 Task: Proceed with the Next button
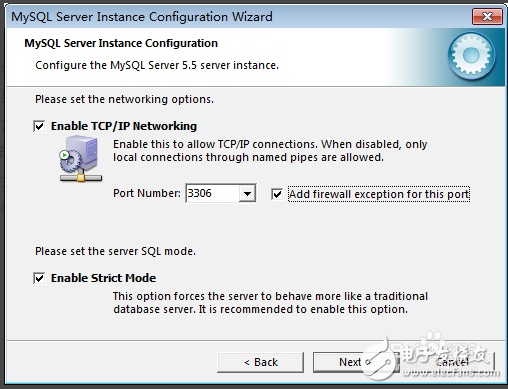click(x=356, y=362)
